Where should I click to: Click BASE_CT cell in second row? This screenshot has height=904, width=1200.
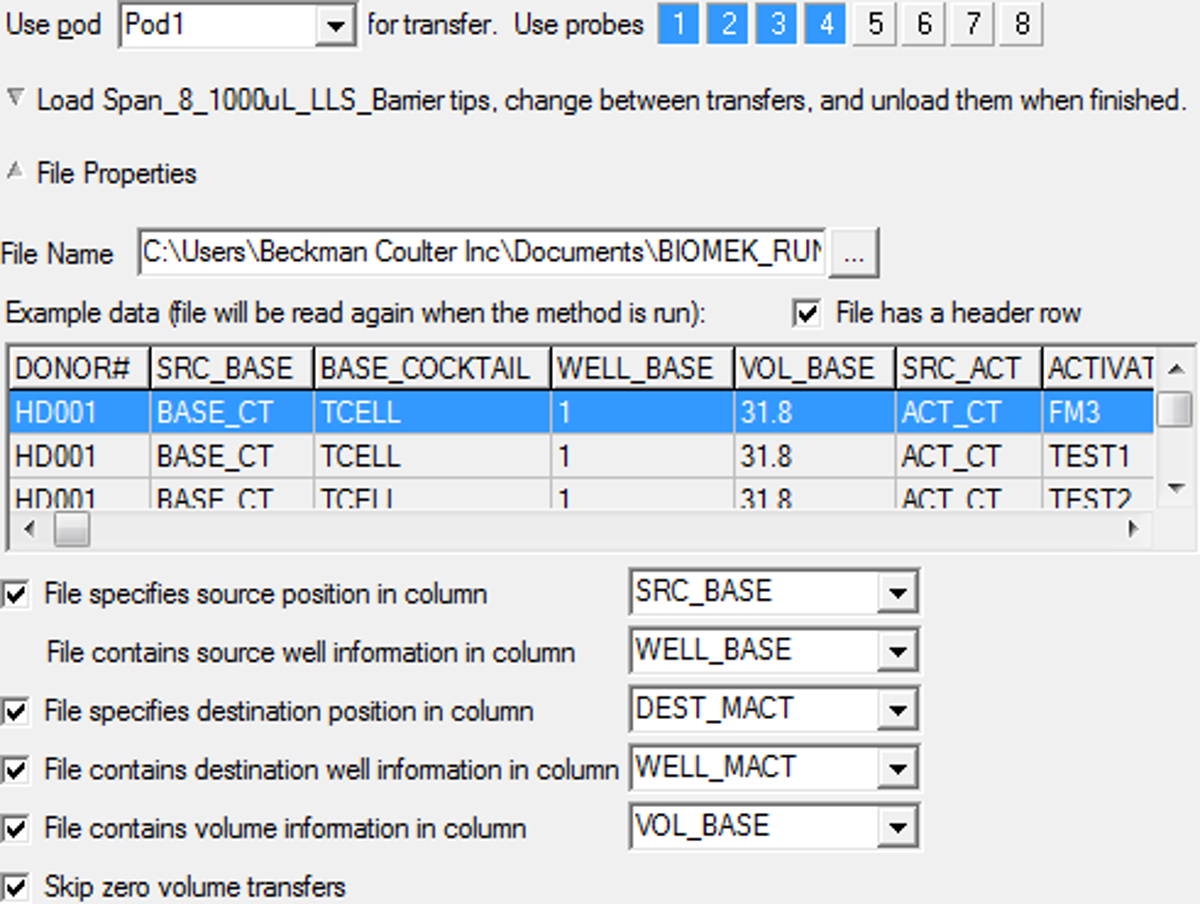click(232, 456)
